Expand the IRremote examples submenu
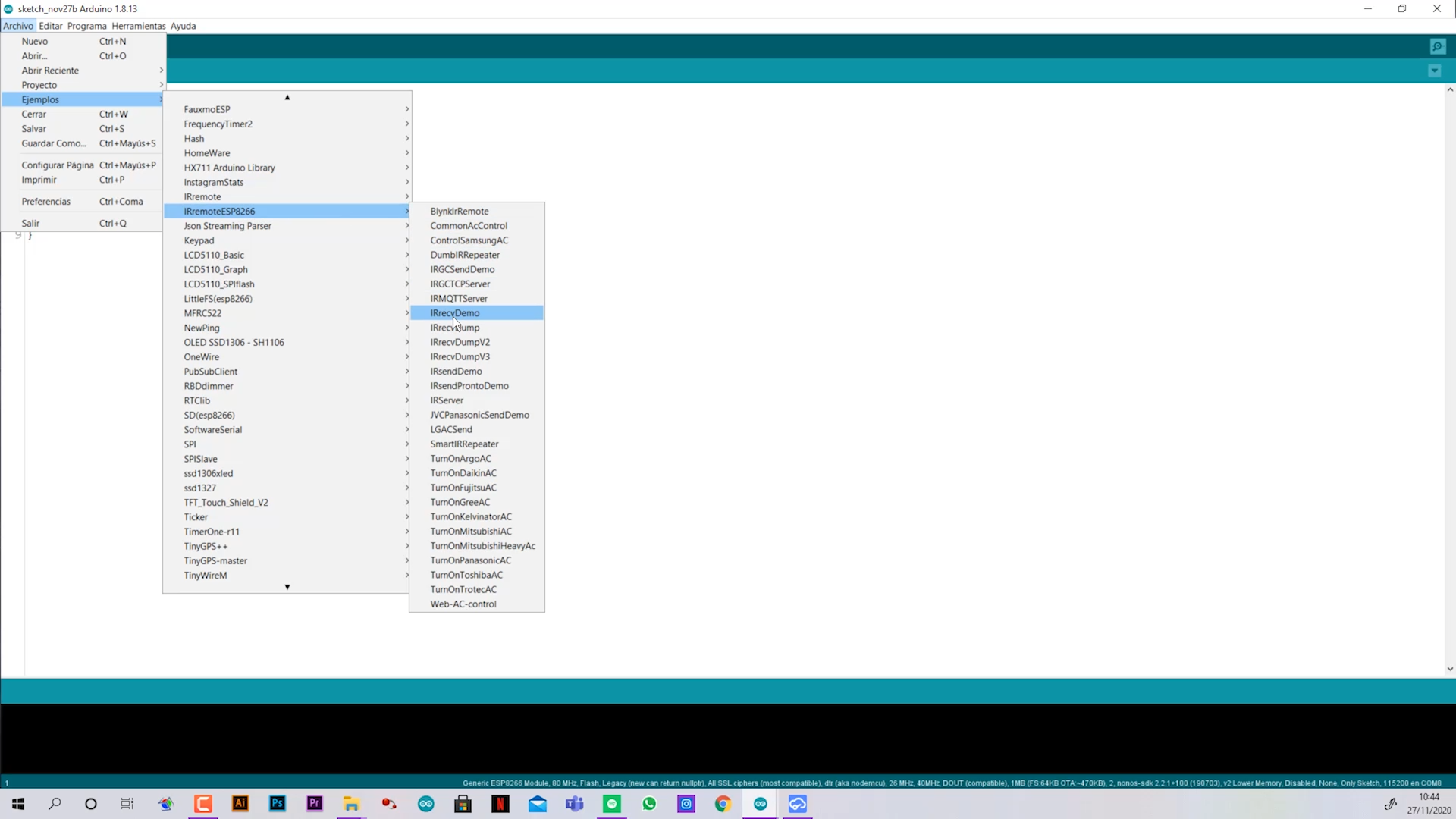This screenshot has width=1456, height=819. (x=287, y=196)
